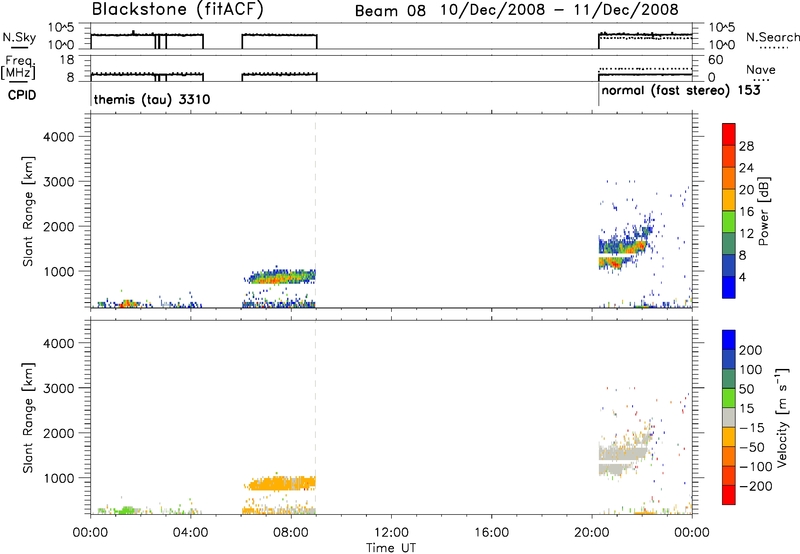Screen dimensions: 800x554
Task: Click the "CPID" row label
Action: pos(22,95)
